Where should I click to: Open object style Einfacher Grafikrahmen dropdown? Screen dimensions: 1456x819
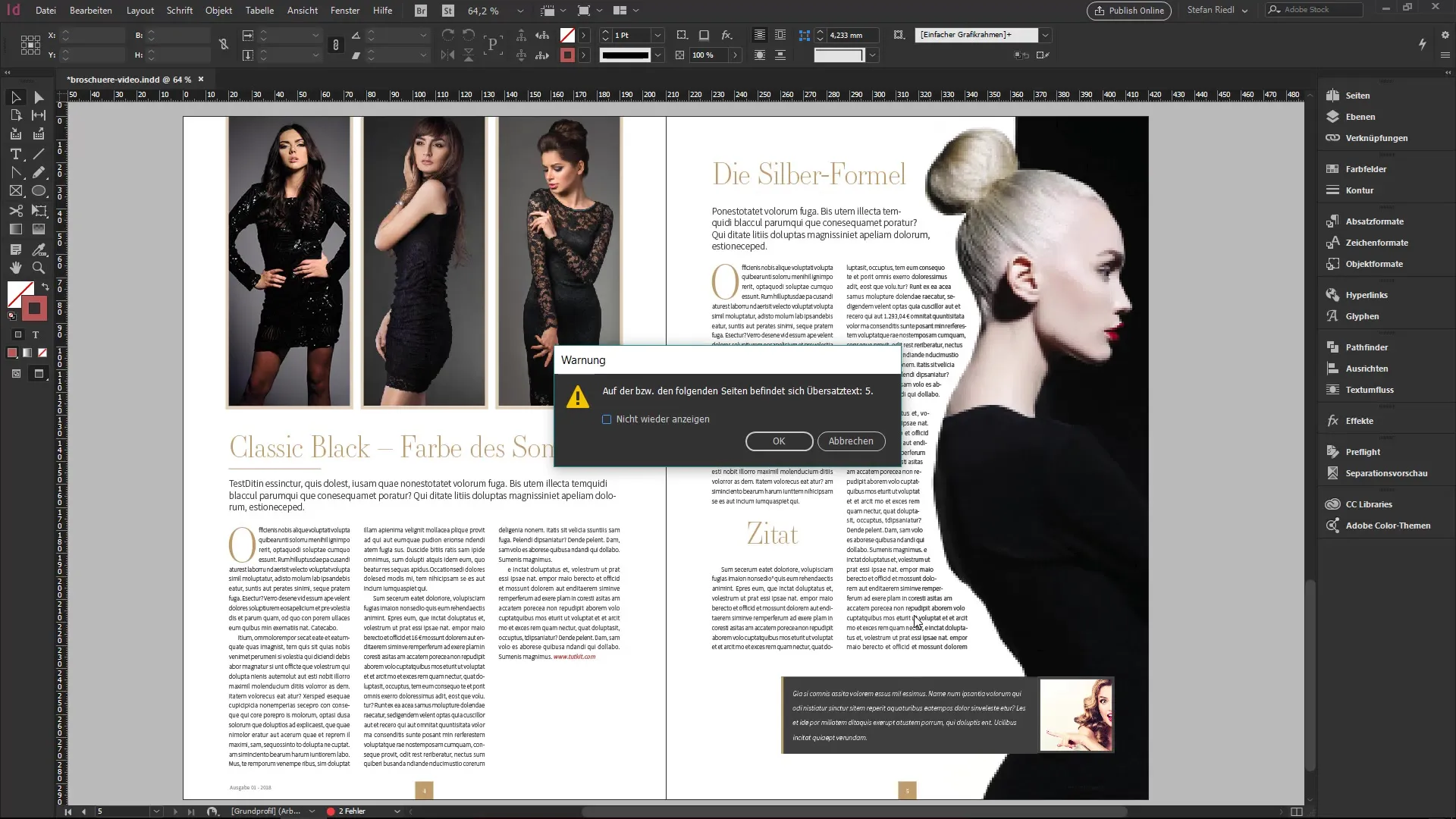click(1045, 35)
